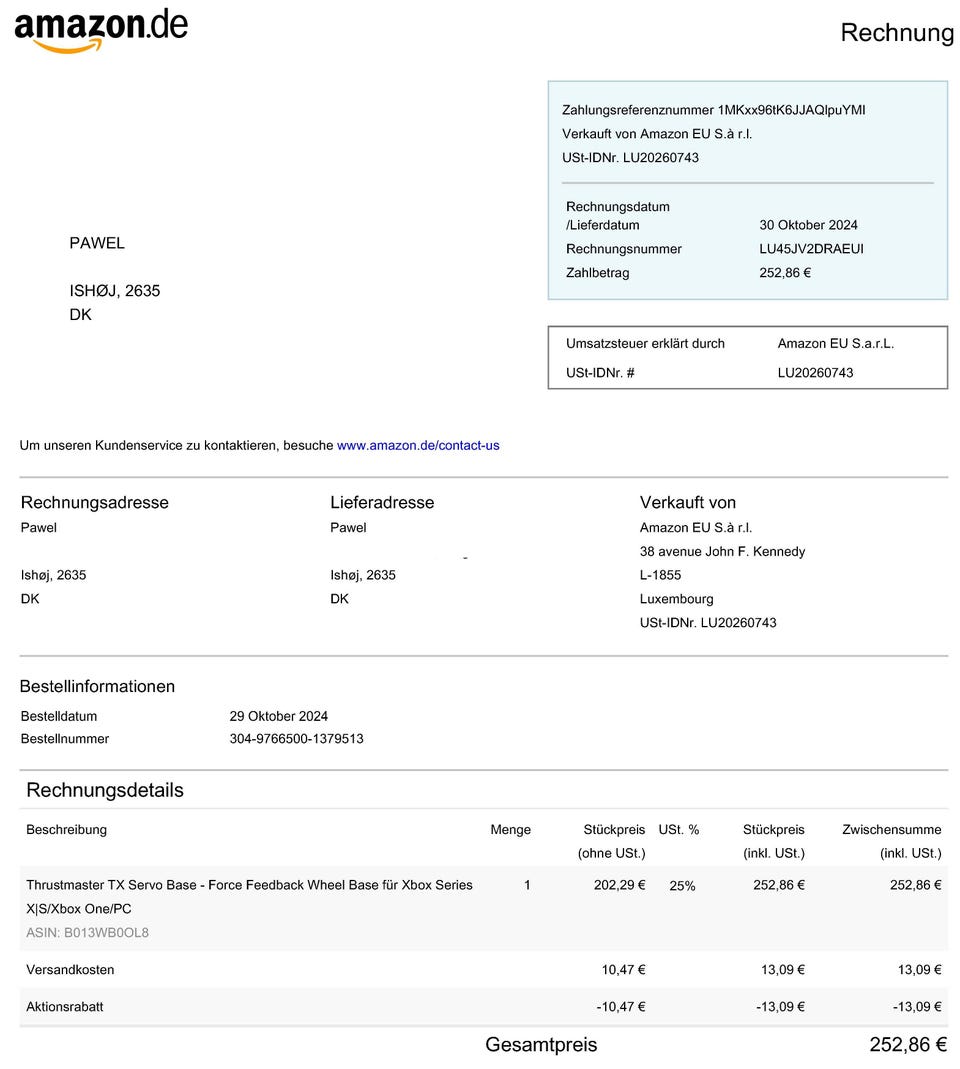Click the Bestelldatum value 29 Oktober 2024

[278, 716]
